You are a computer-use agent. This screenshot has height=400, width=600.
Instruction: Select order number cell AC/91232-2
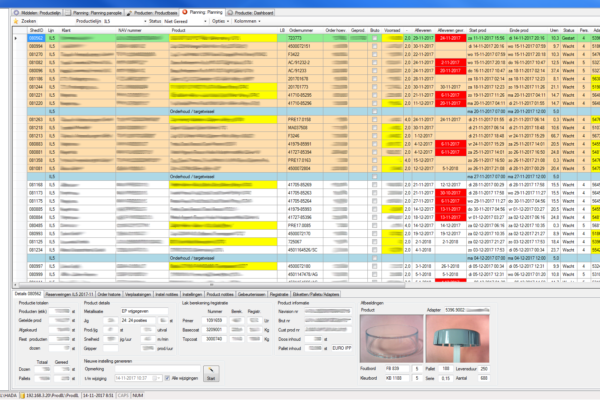pos(305,62)
